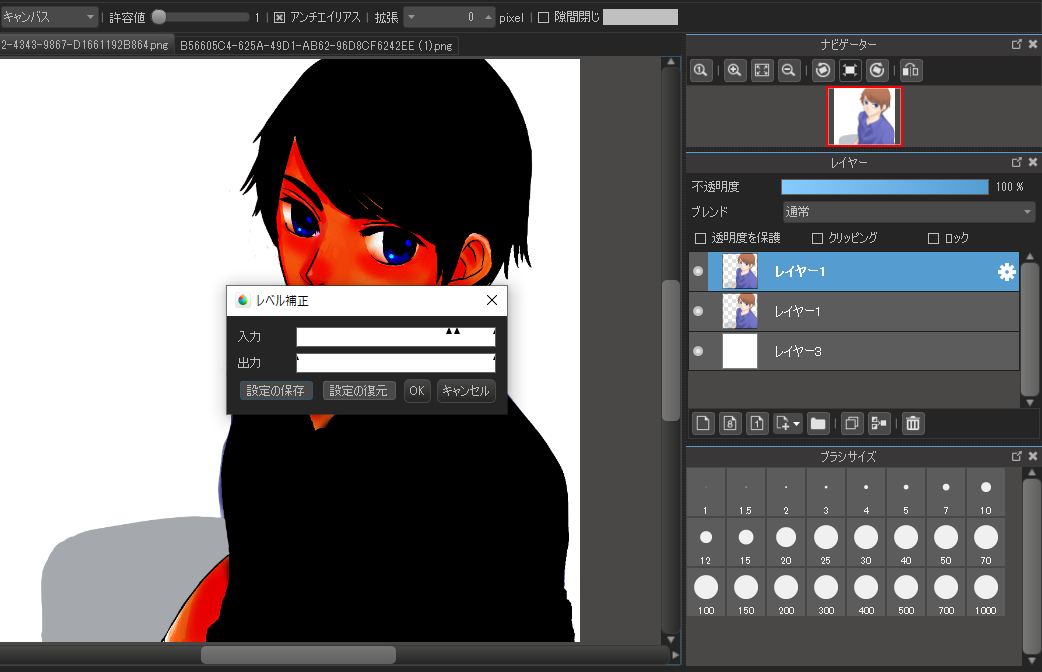Enable the 透明度を保護 checkbox
Screen dimensions: 1042x672
pyautogui.click(x=700, y=239)
